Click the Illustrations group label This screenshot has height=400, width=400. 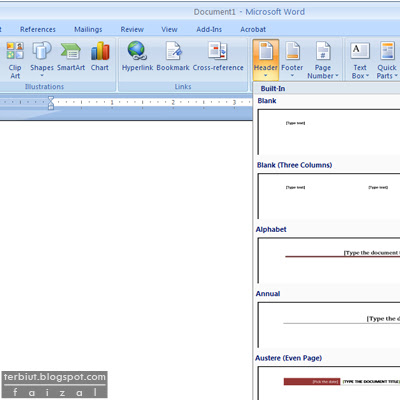(x=44, y=87)
